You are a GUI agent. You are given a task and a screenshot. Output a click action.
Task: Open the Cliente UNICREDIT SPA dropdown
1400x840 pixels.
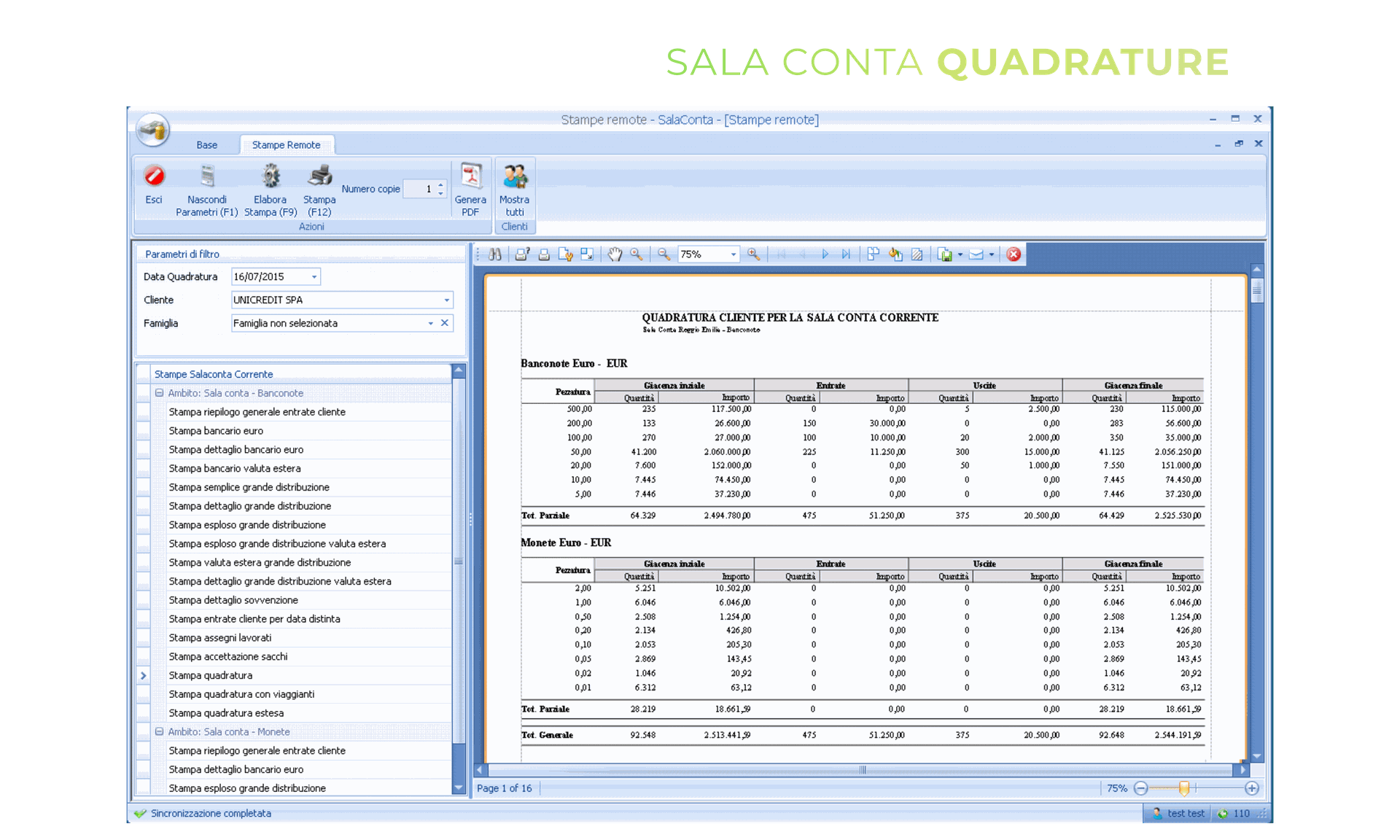(446, 300)
